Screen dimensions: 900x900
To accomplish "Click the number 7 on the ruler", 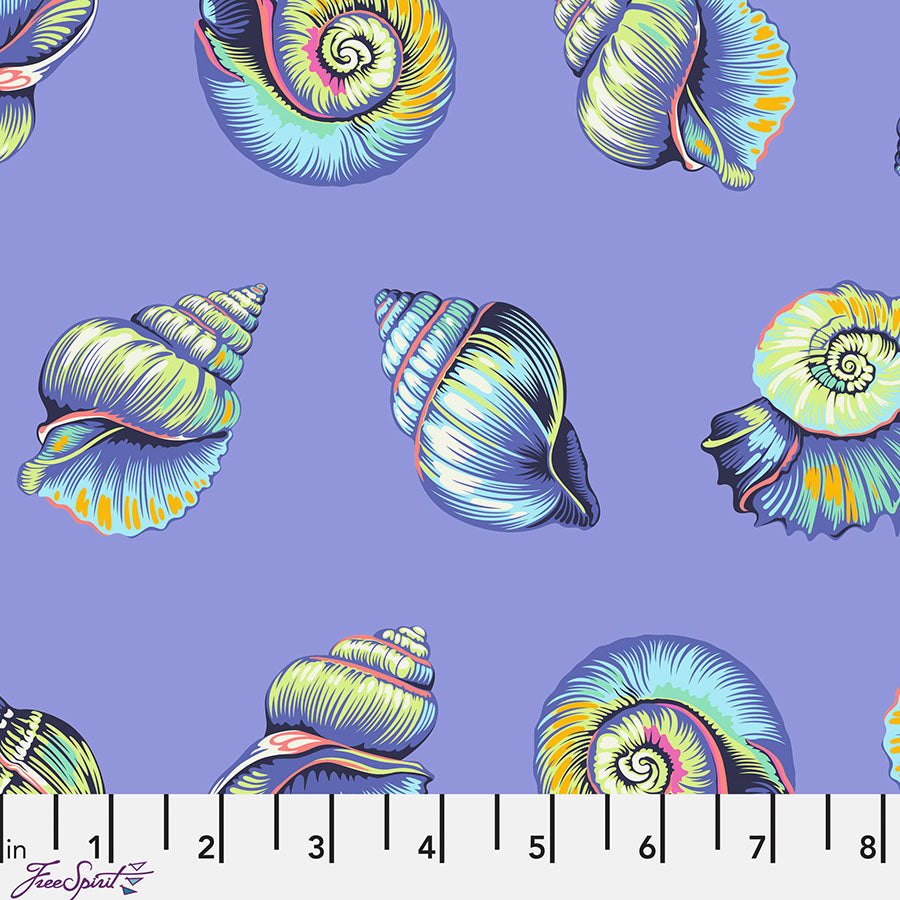I will [x=757, y=848].
